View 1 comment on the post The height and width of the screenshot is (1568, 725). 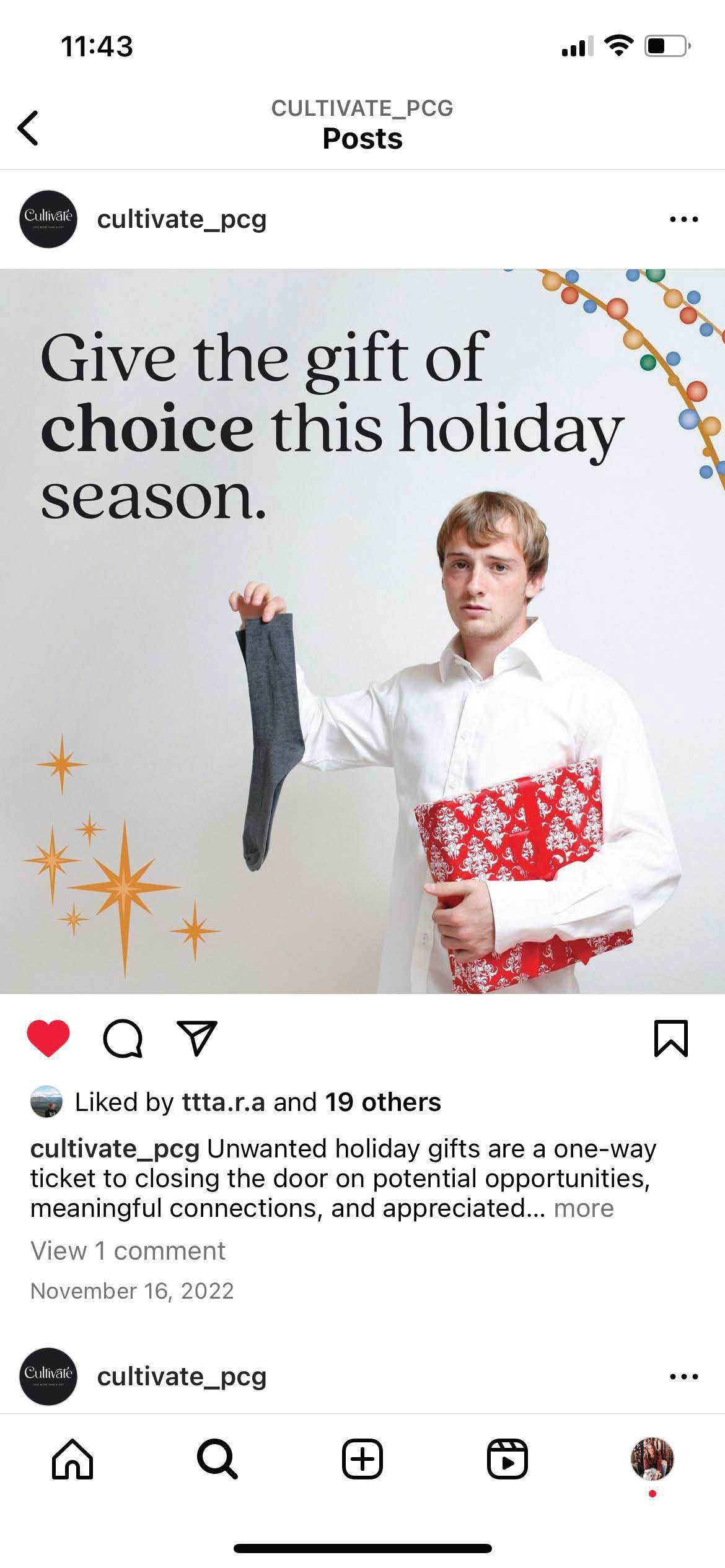128,1250
